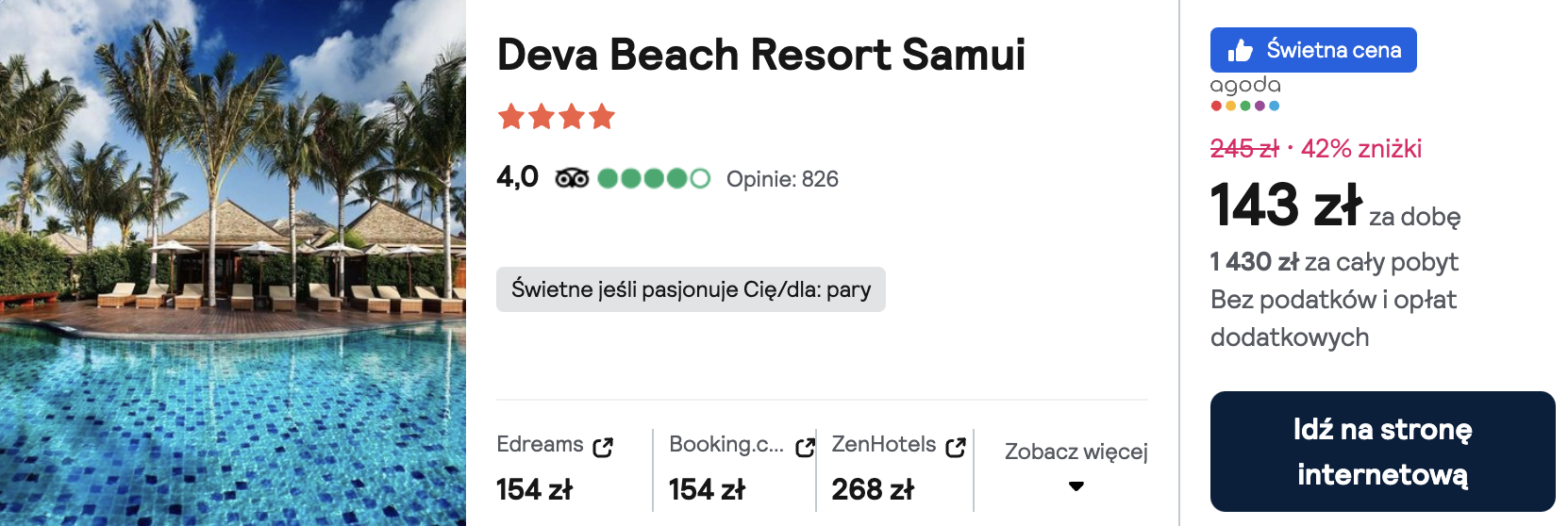Click the Świetna cena badge

(x=1313, y=50)
